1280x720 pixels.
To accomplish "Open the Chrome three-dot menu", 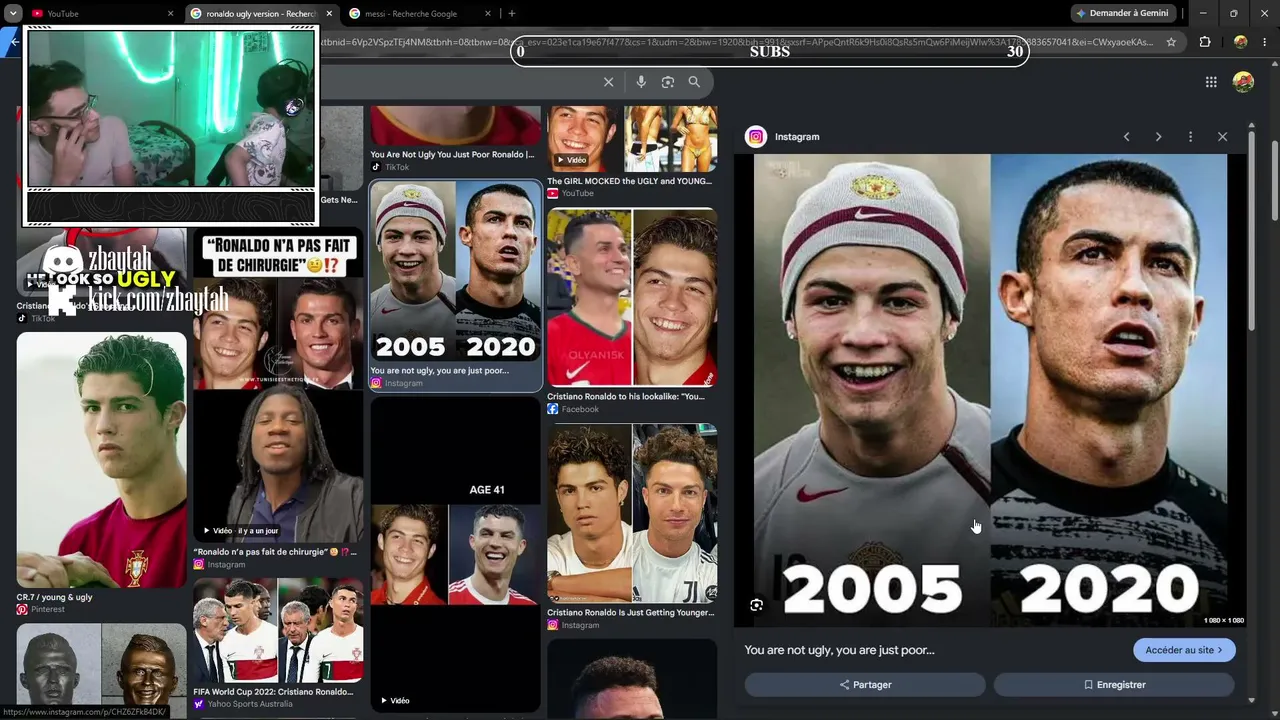I will point(1265,42).
